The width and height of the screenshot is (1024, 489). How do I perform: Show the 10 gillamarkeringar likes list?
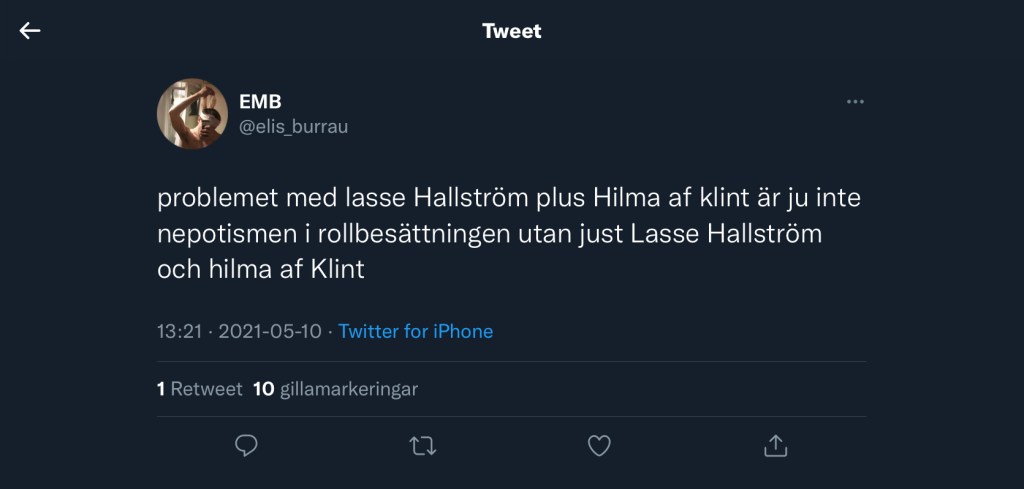click(336, 389)
